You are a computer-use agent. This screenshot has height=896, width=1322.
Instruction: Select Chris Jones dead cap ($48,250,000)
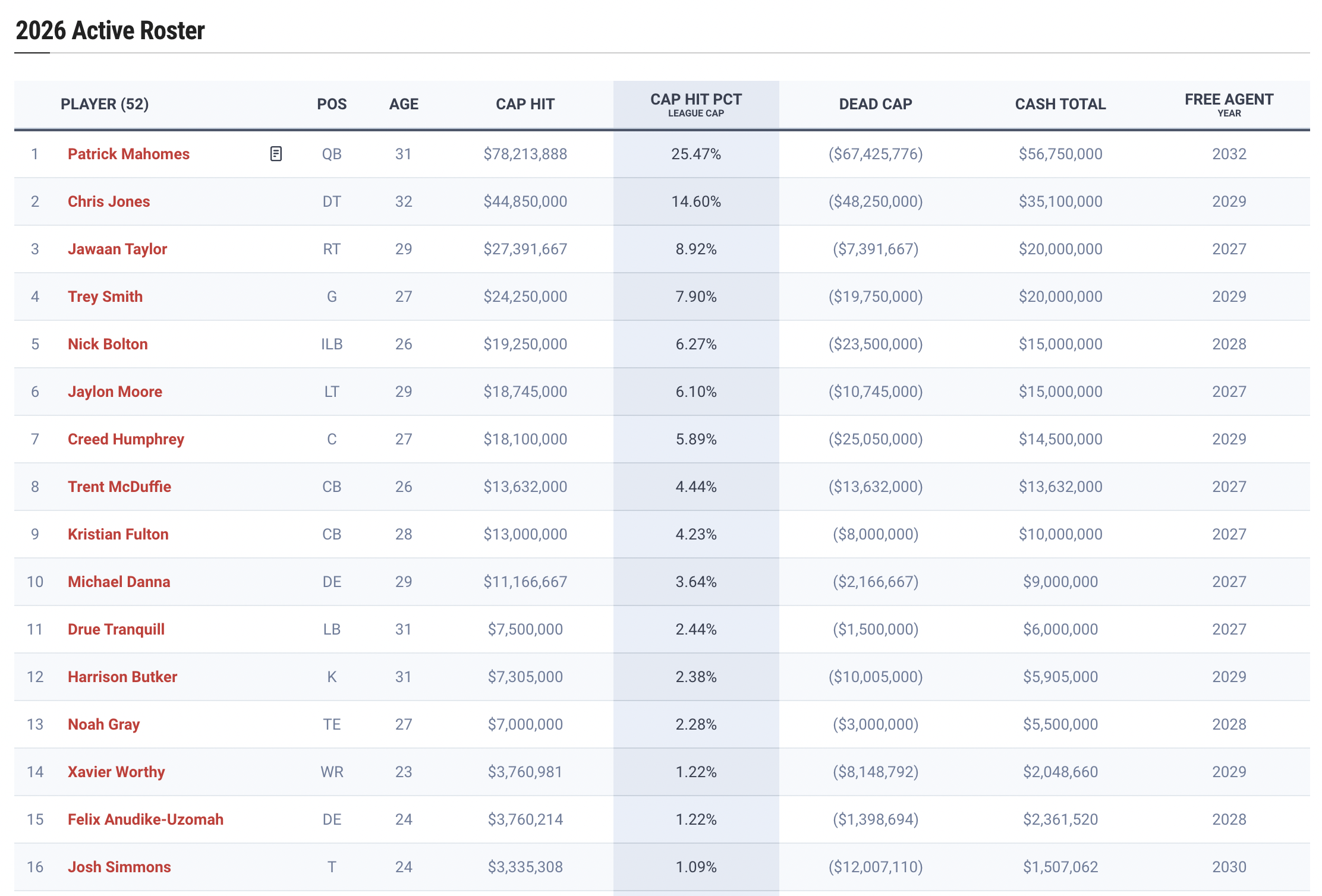(x=876, y=201)
